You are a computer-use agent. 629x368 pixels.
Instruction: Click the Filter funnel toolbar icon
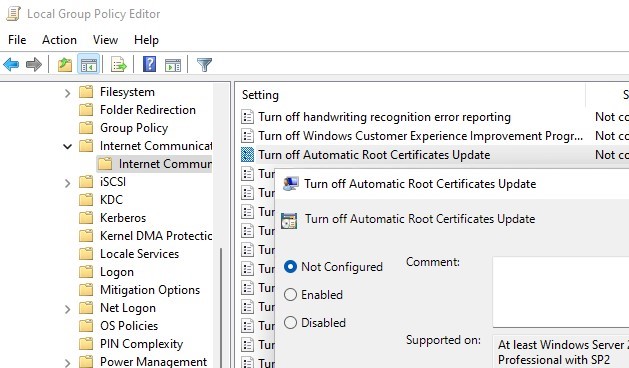pos(204,64)
